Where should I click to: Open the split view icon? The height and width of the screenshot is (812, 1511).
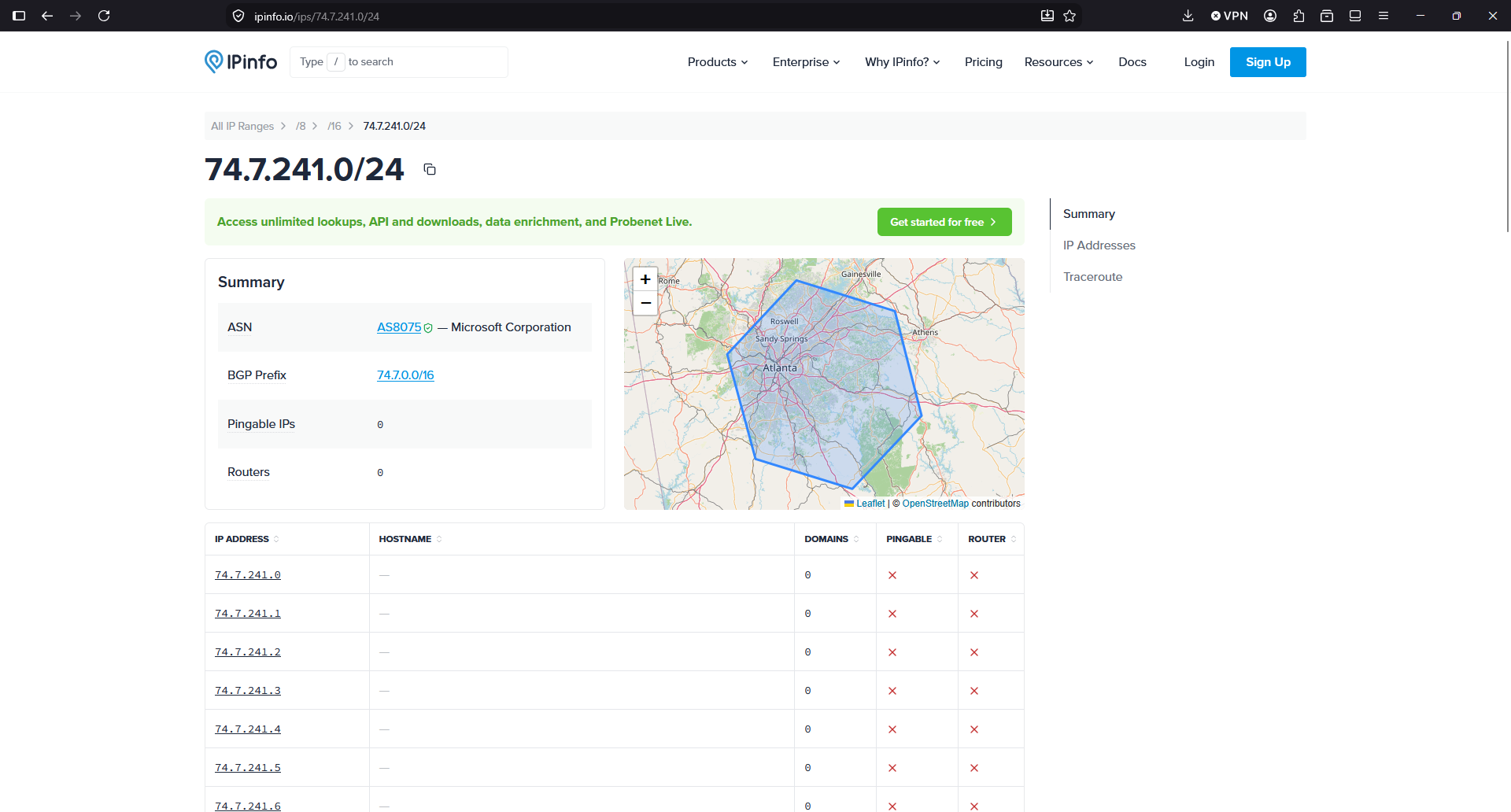pyautogui.click(x=1355, y=16)
